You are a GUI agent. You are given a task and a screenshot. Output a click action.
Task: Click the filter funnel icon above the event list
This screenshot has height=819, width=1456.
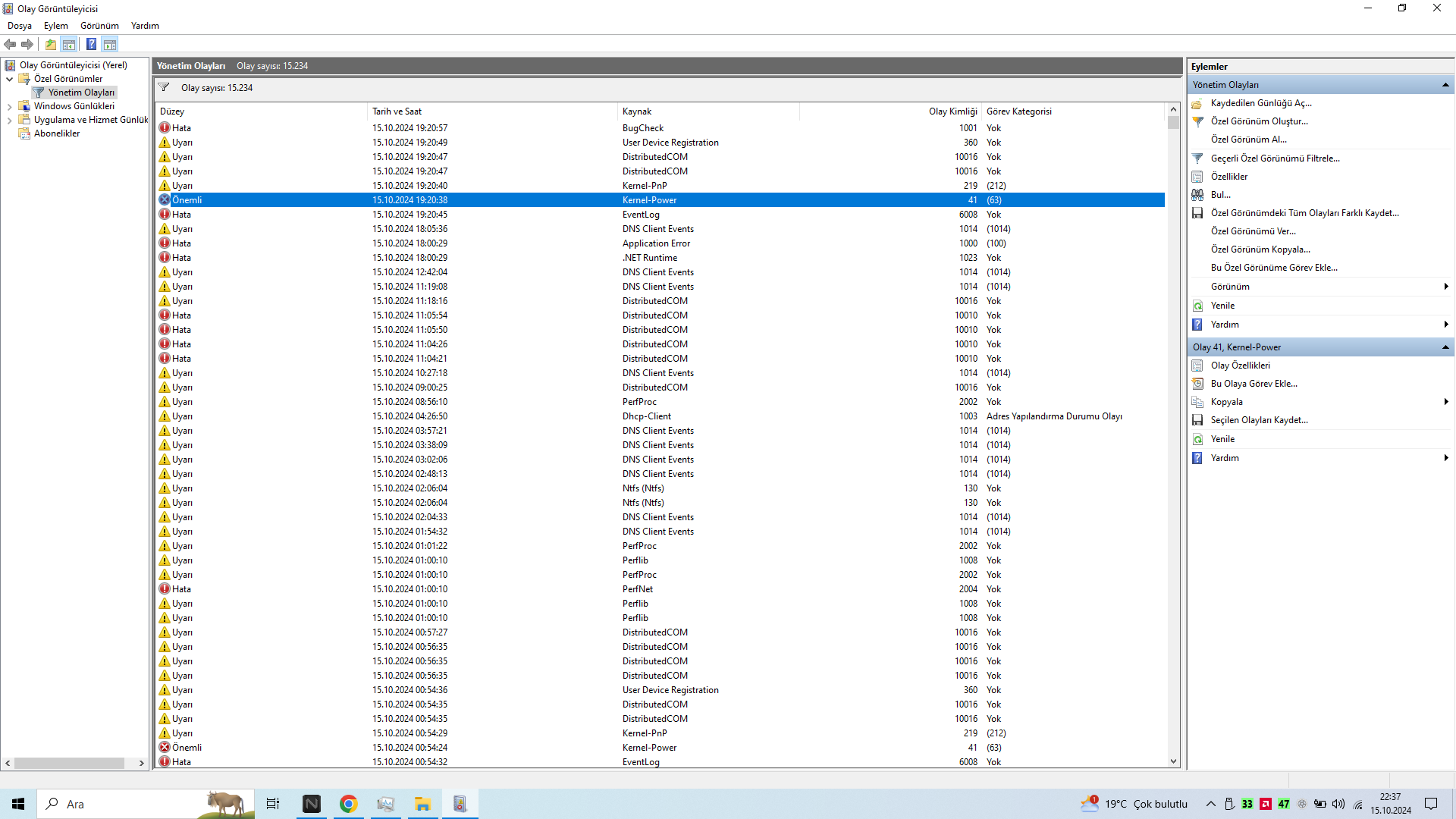coord(164,88)
